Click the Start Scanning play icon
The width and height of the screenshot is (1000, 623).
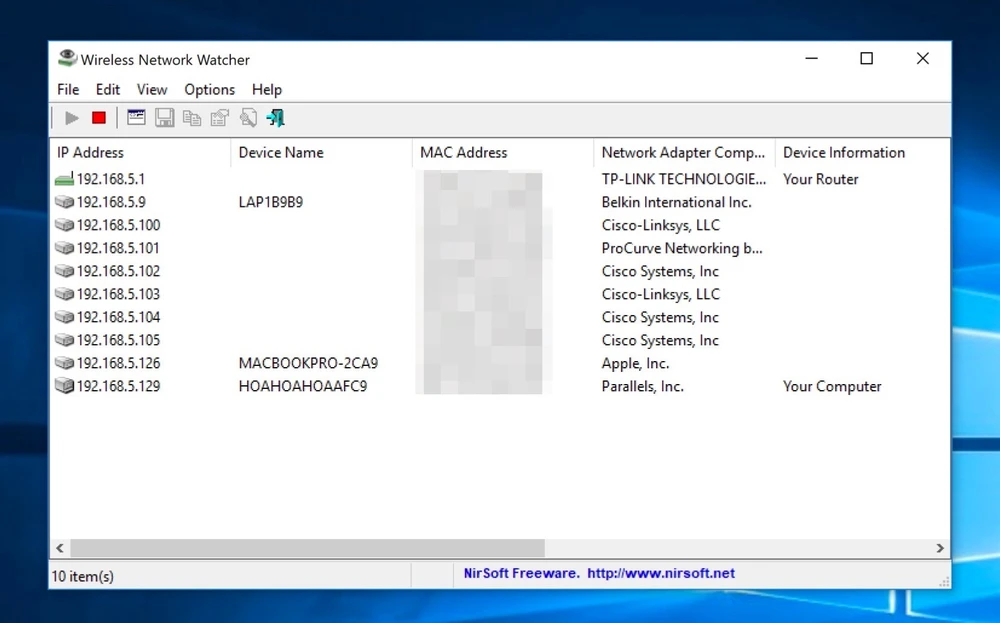(71, 118)
